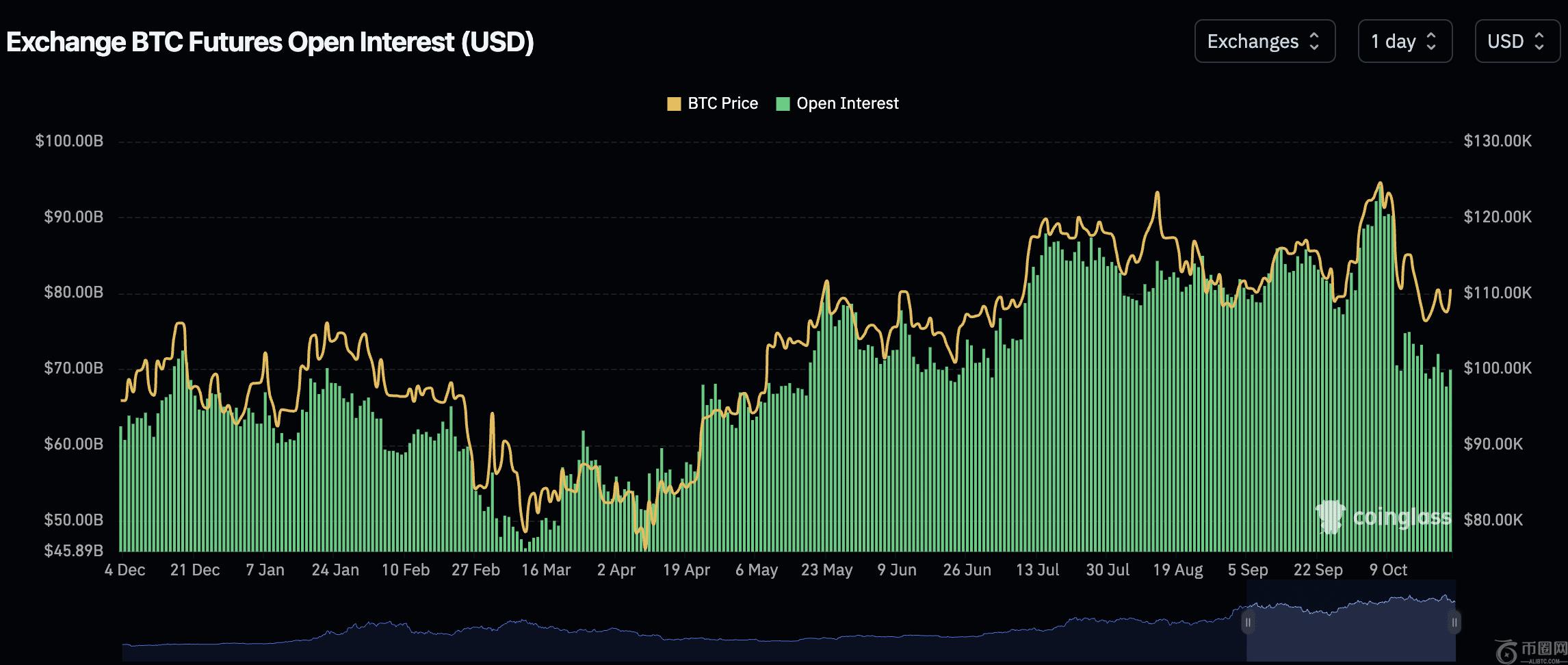The height and width of the screenshot is (665, 1568).
Task: Click the green Open Interest legend marker
Action: pos(783,104)
